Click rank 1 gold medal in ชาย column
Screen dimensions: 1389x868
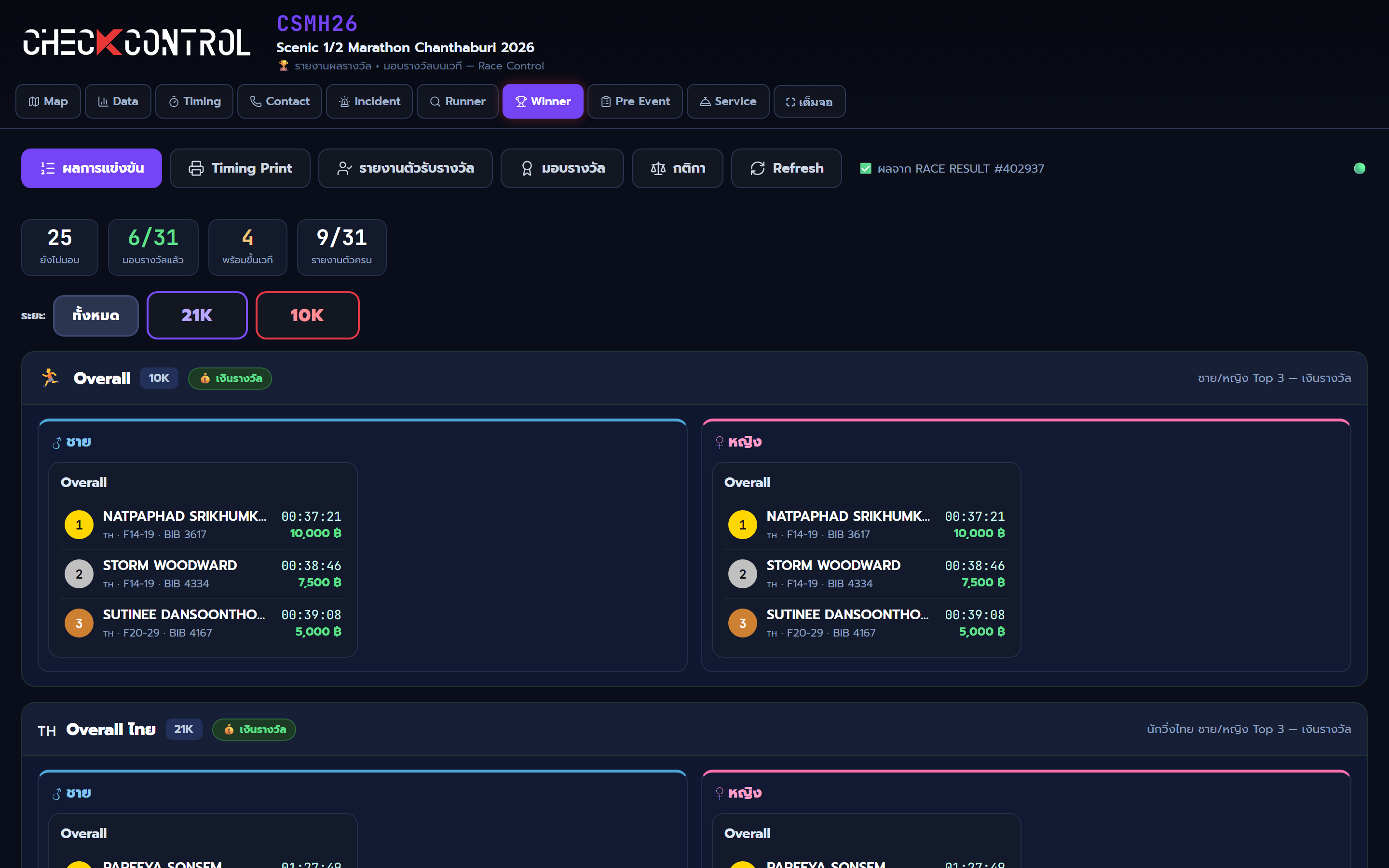point(79,525)
